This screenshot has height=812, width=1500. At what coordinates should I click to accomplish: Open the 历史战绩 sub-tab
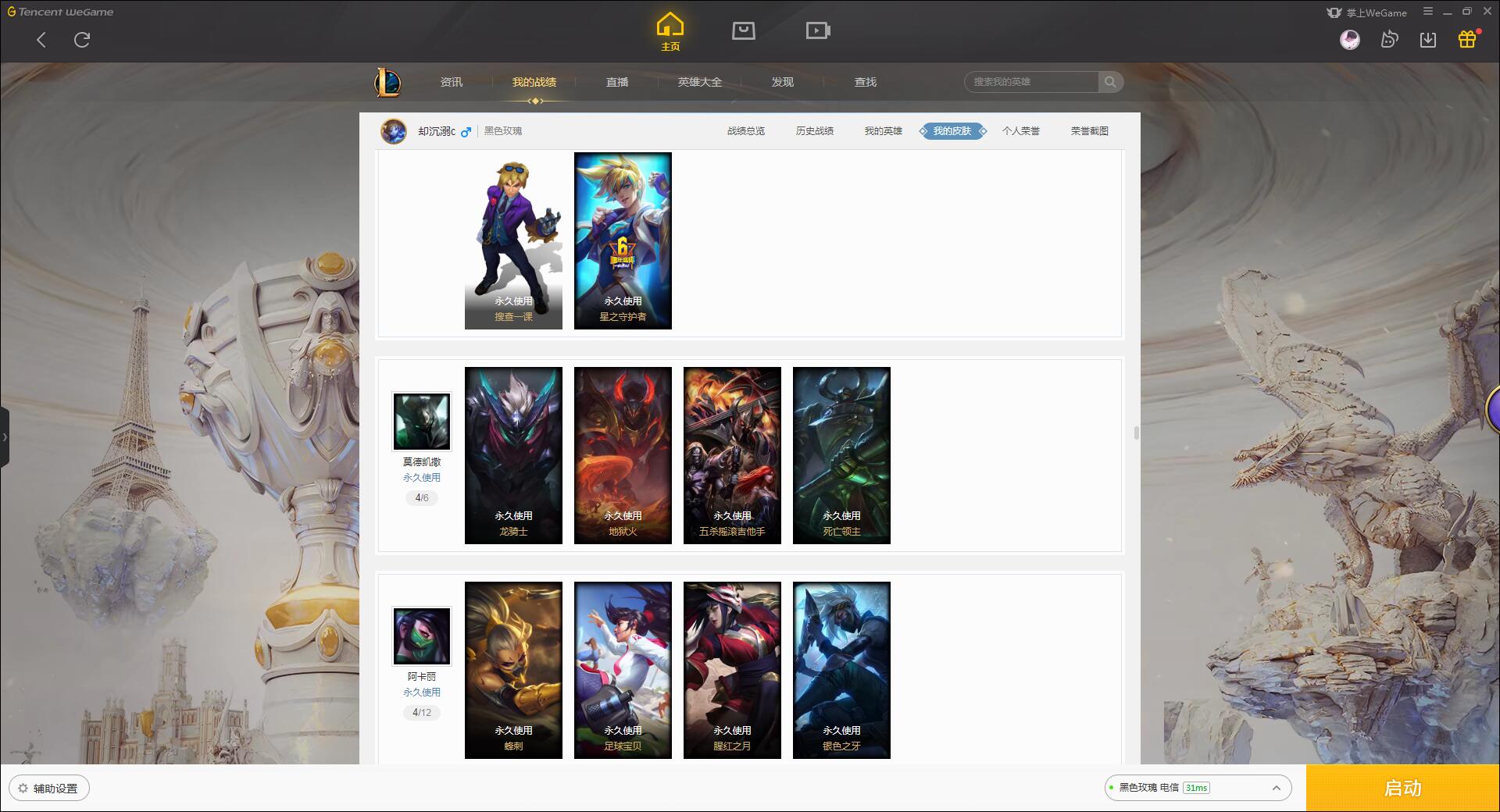coord(815,131)
